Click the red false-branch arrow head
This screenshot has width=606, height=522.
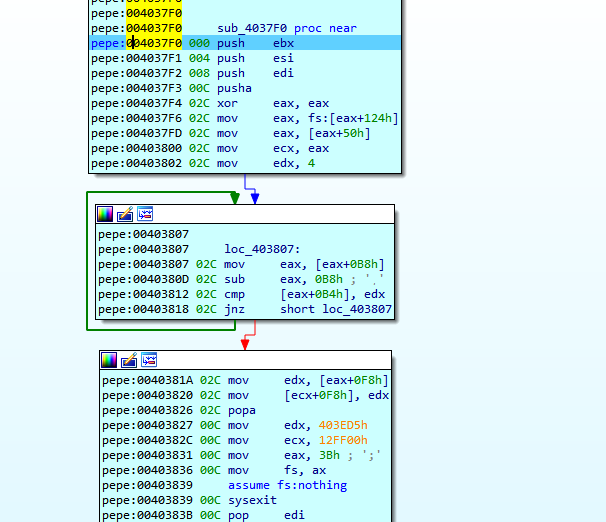pyautogui.click(x=243, y=345)
